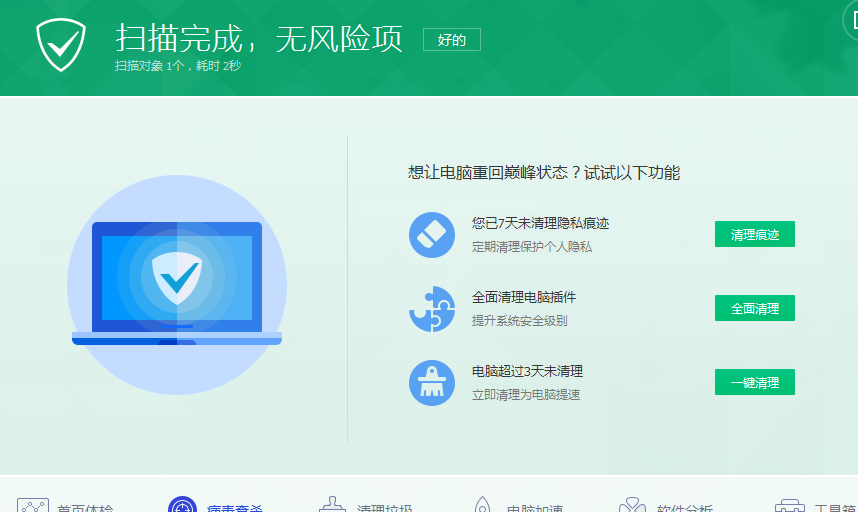Click the subtitle 立即清理为电脑提速

click(x=526, y=394)
